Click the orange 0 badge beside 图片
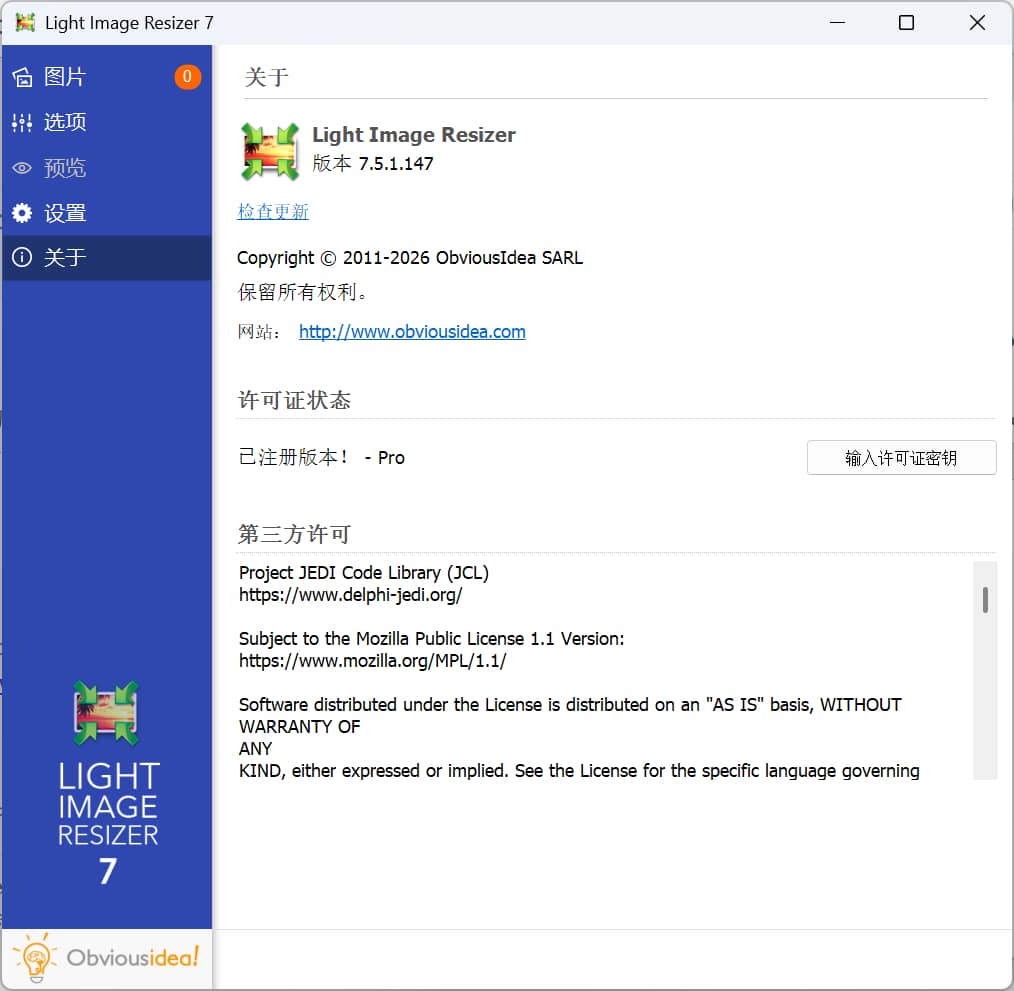The height and width of the screenshot is (991, 1014). point(187,77)
